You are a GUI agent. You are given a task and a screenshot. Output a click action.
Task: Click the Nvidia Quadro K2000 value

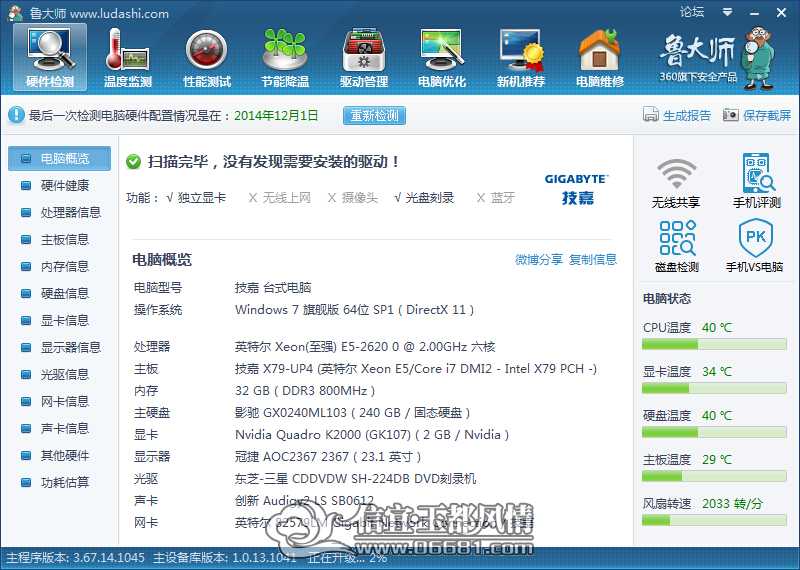tap(372, 435)
